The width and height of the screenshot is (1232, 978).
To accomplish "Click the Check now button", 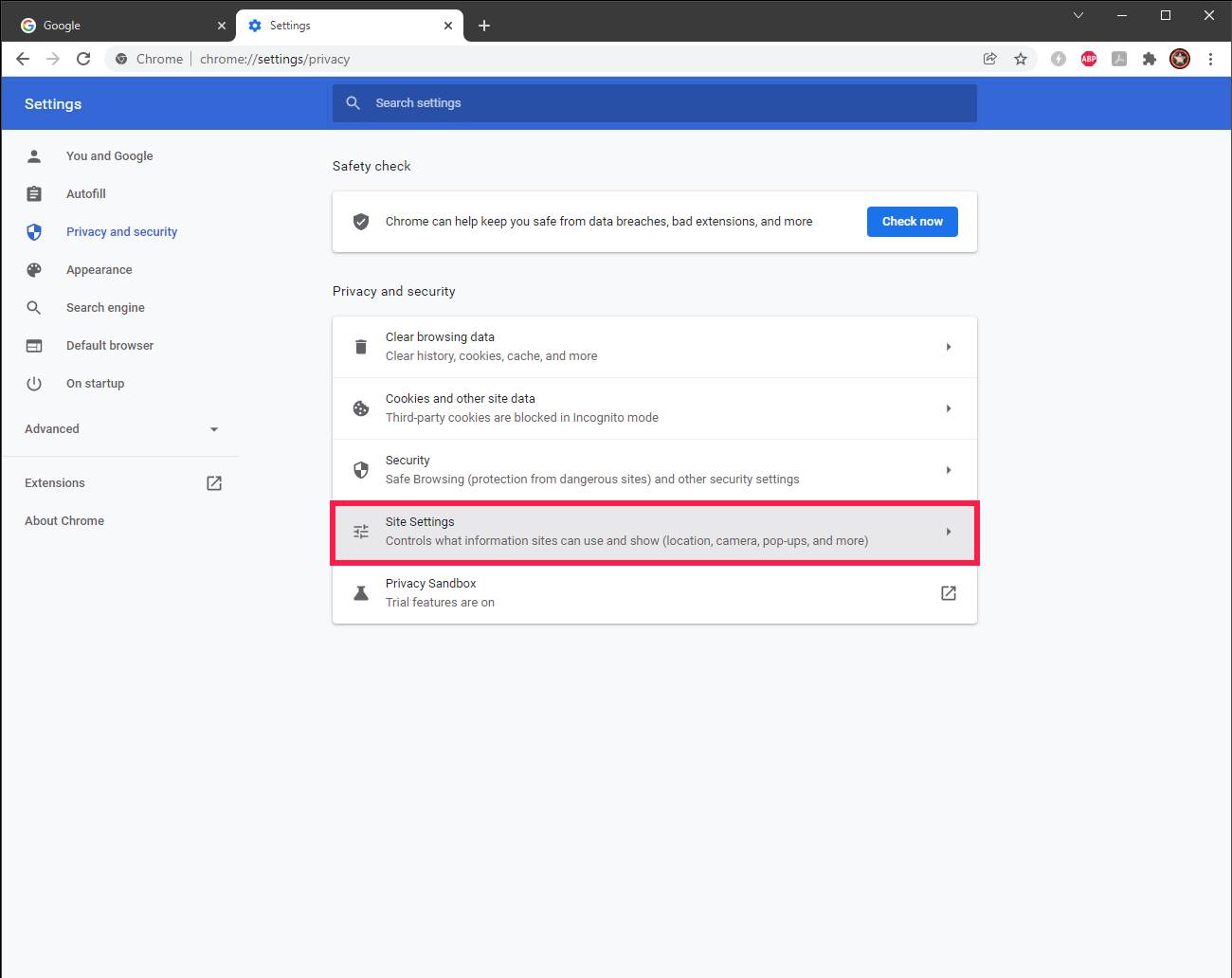I will point(912,222).
